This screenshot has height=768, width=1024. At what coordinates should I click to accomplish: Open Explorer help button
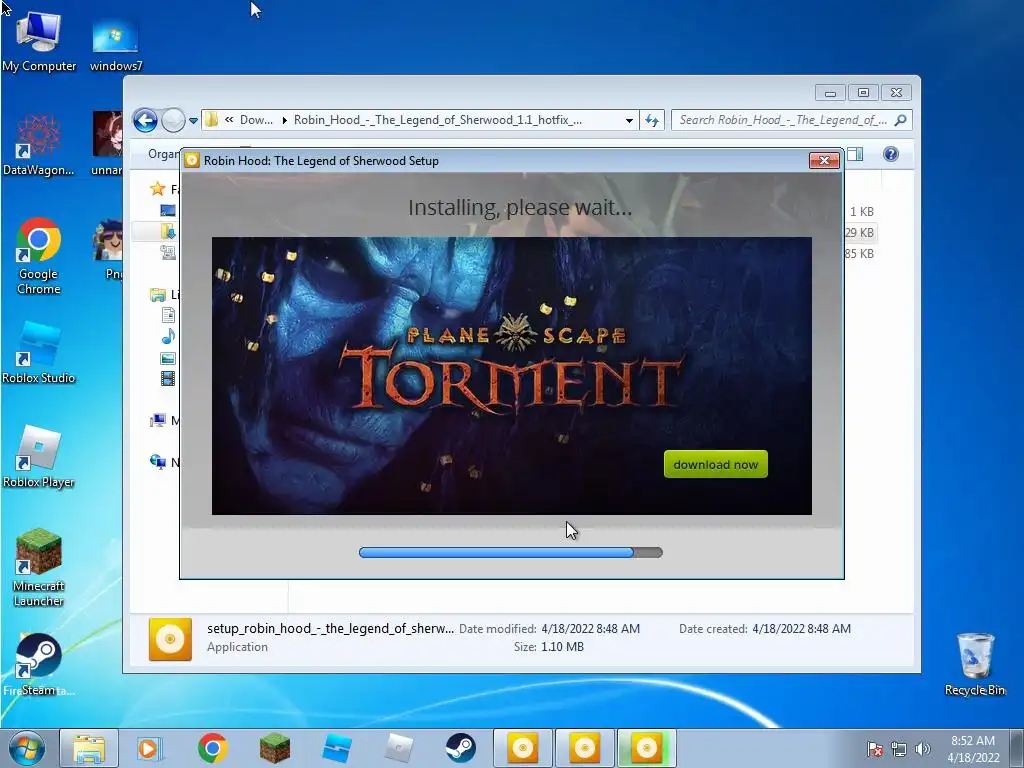click(x=891, y=154)
